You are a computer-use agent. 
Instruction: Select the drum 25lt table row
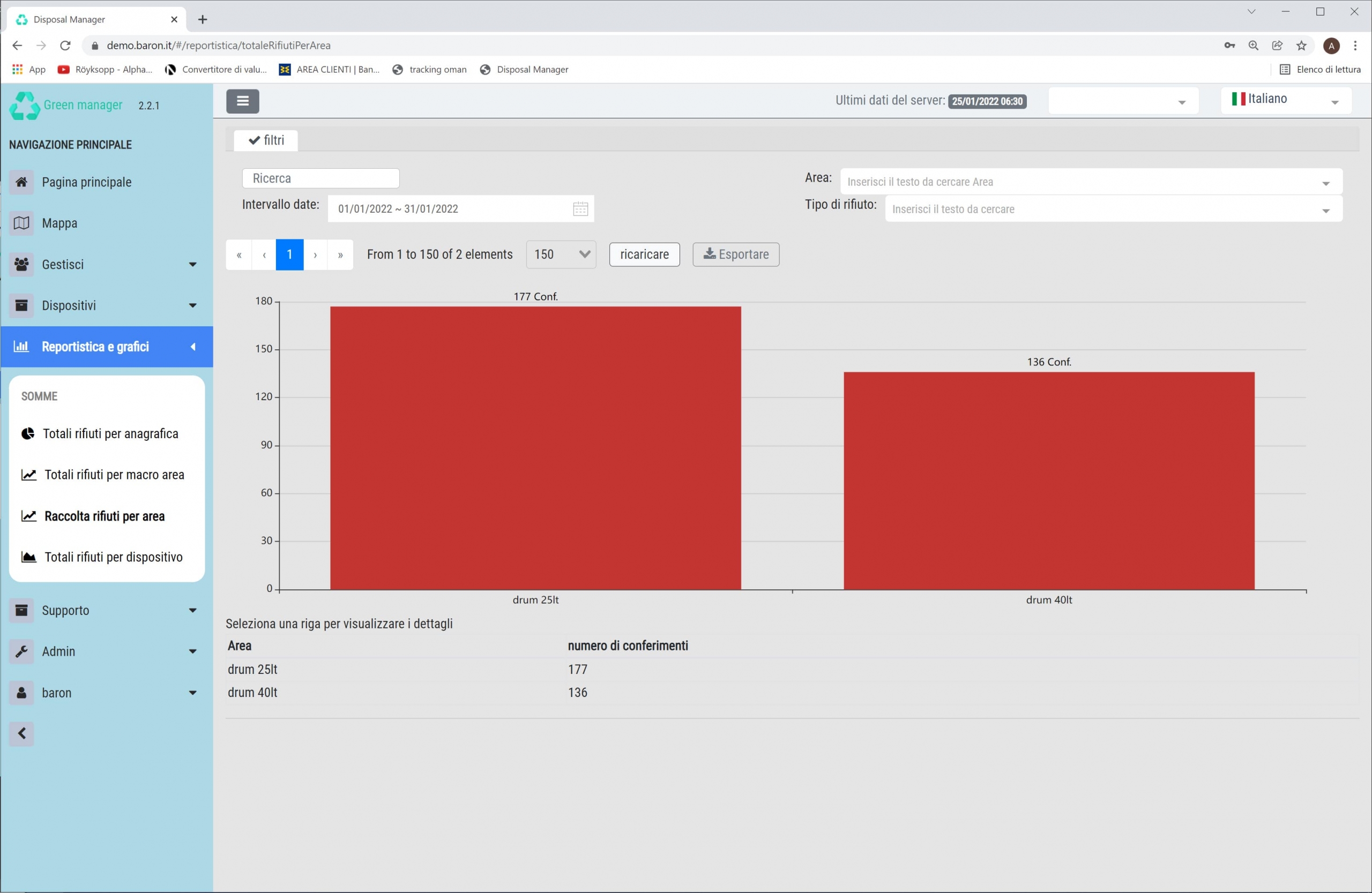pos(792,670)
